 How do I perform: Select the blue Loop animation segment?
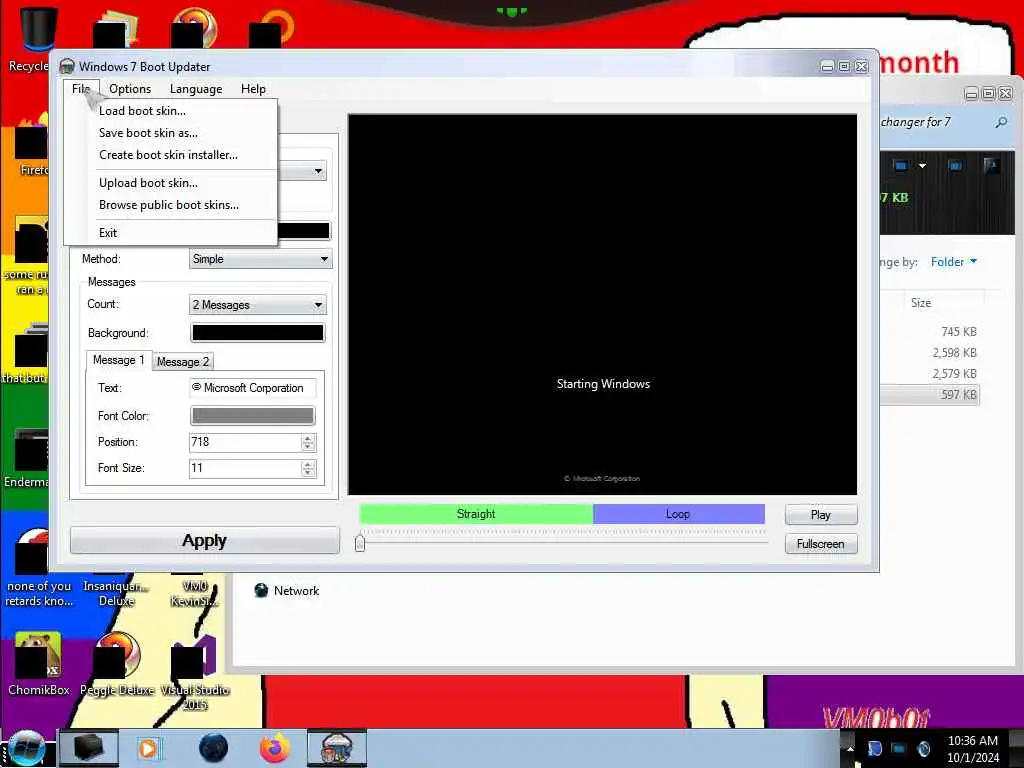click(678, 514)
